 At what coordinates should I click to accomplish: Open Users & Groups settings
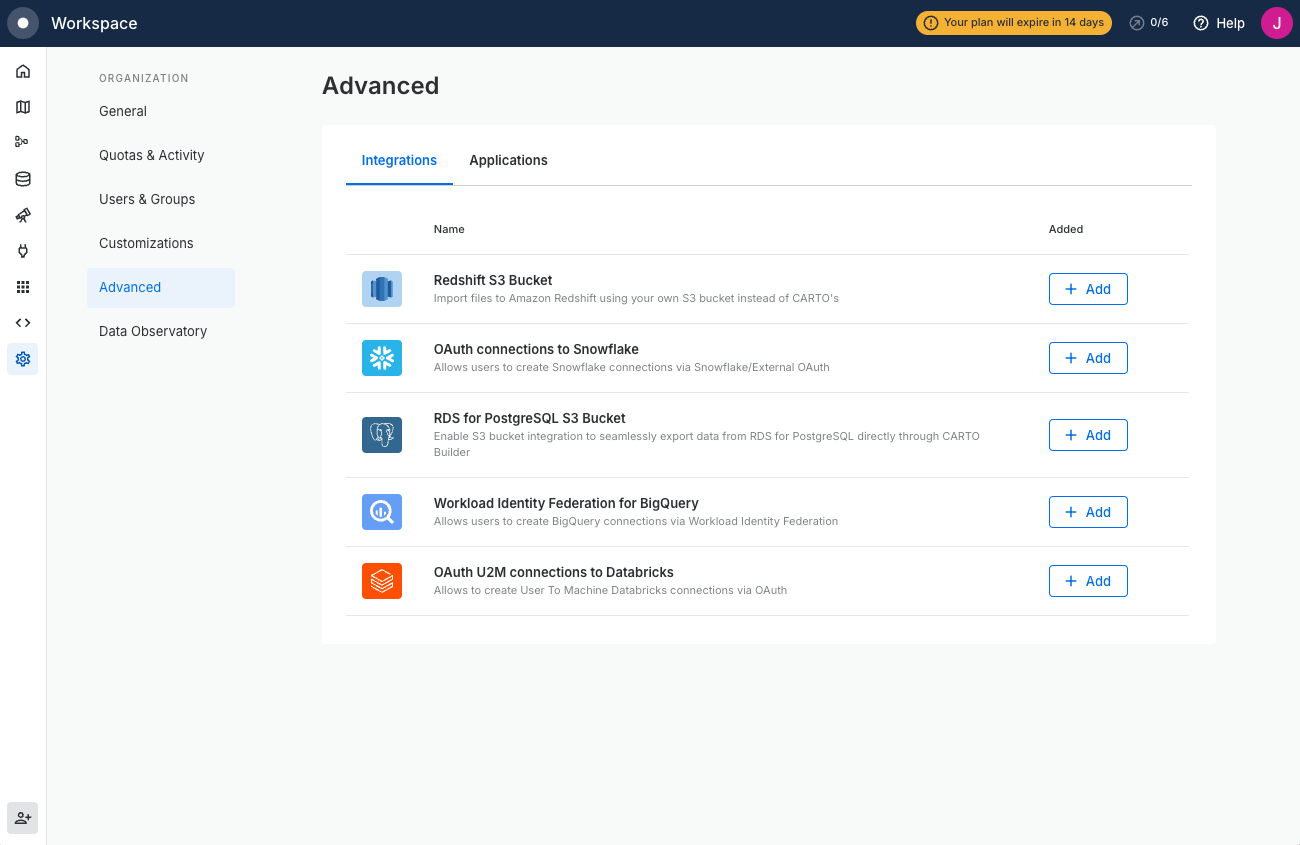(x=147, y=199)
